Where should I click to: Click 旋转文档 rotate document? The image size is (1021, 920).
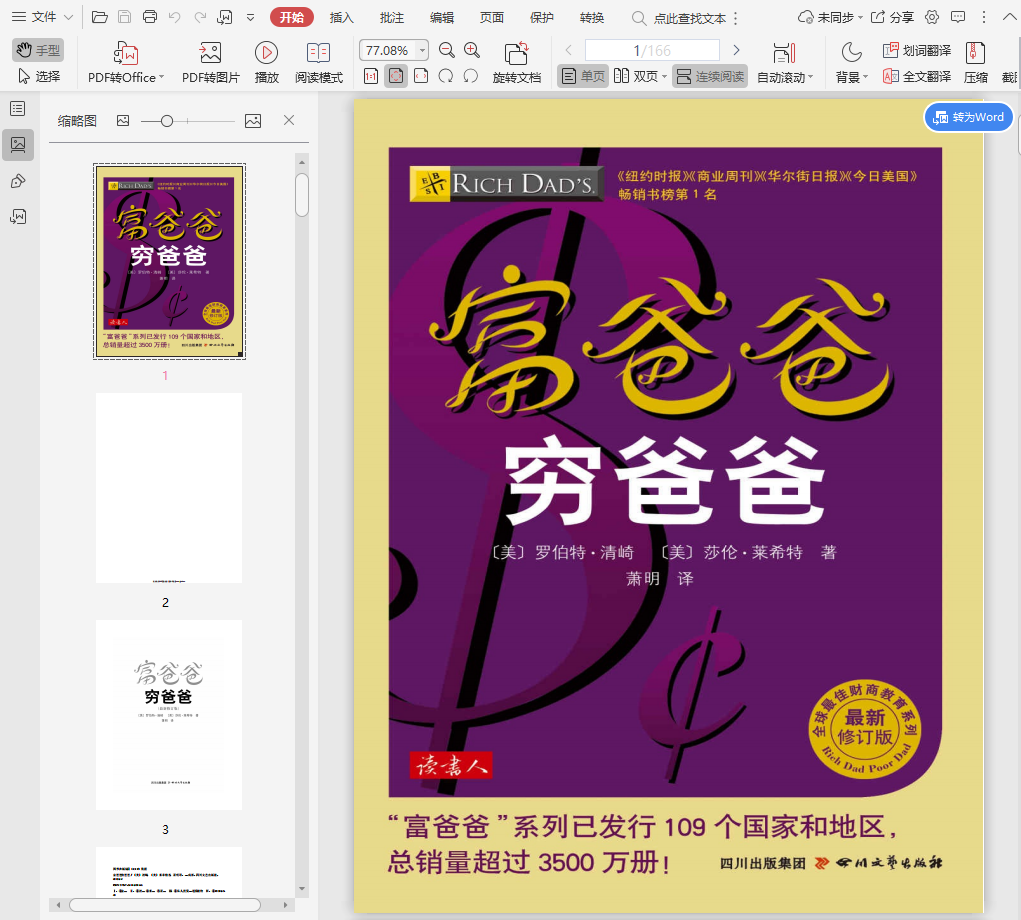tap(516, 63)
